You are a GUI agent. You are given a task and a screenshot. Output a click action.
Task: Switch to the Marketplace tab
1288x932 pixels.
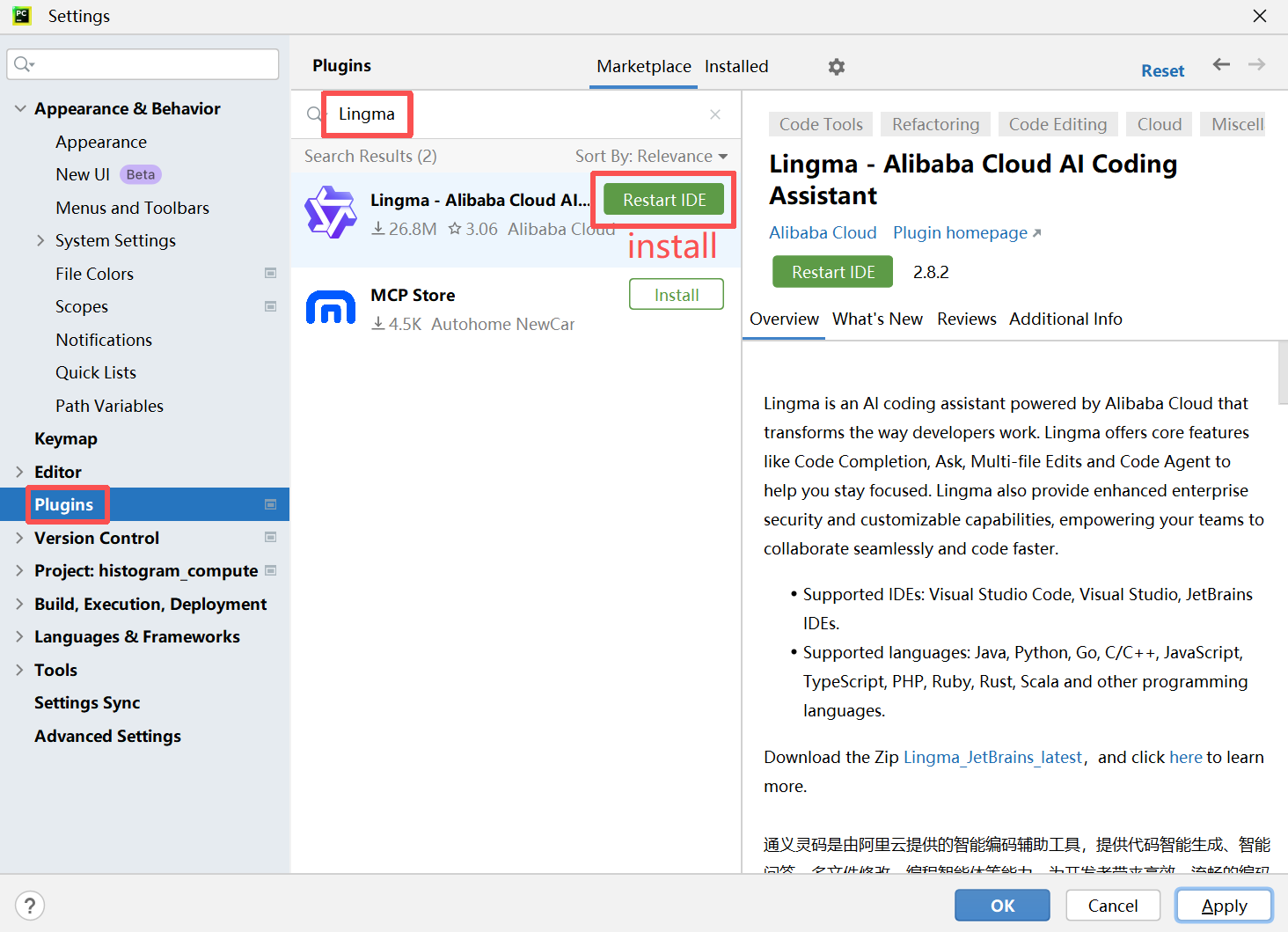[x=644, y=67]
